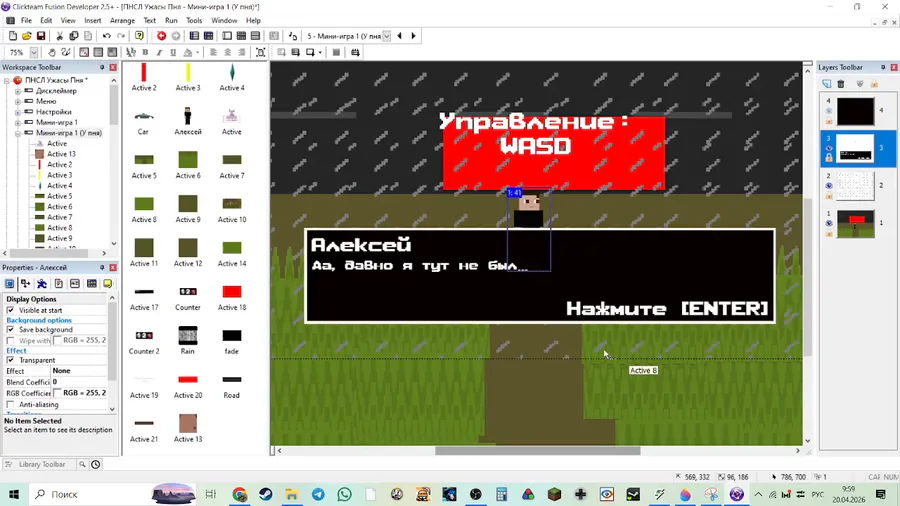Open the Tools menu
The width and height of the screenshot is (900, 506).
(194, 20)
